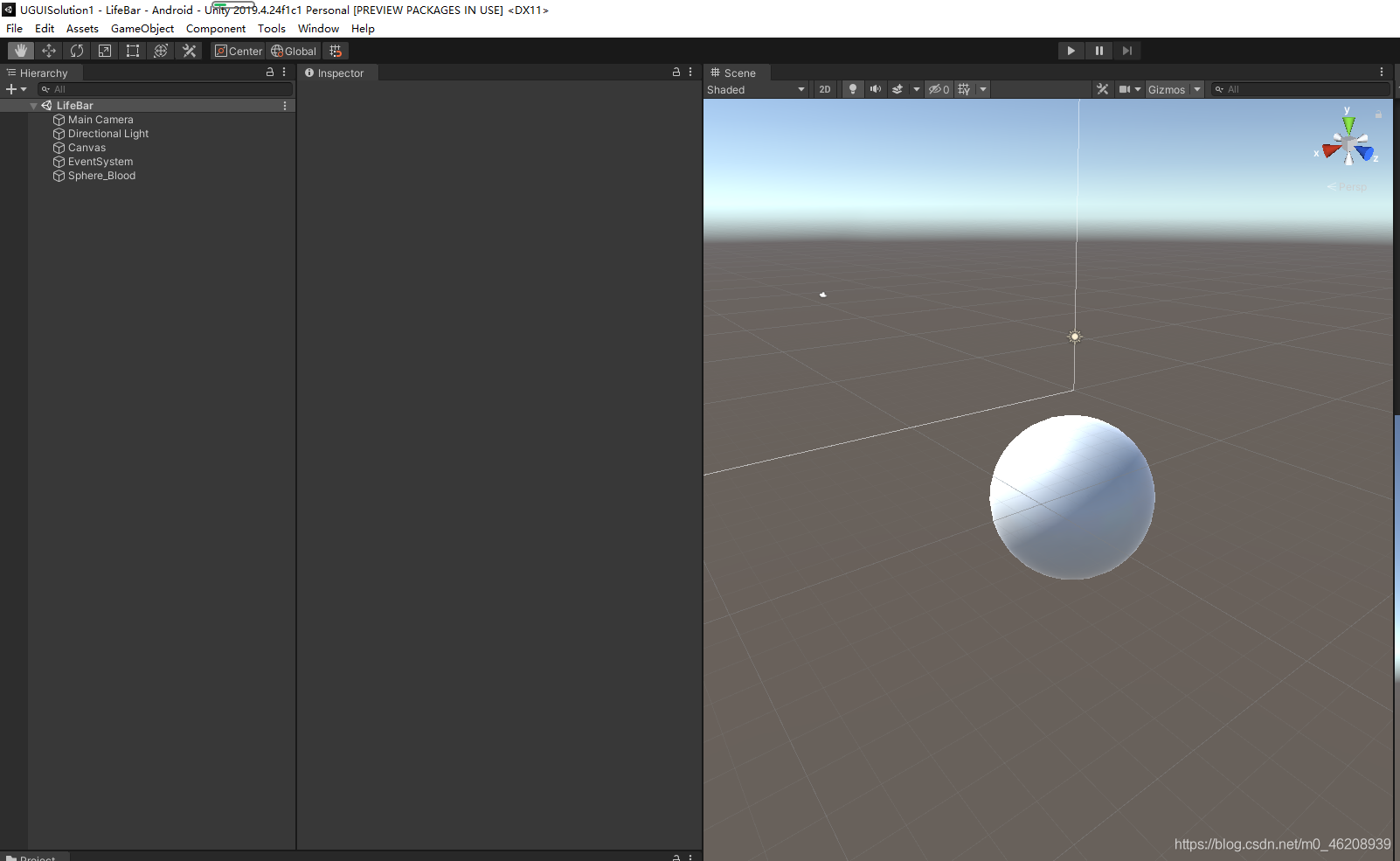Open scene camera settings dropdown
This screenshot has height=861, width=1400.
point(1130,89)
